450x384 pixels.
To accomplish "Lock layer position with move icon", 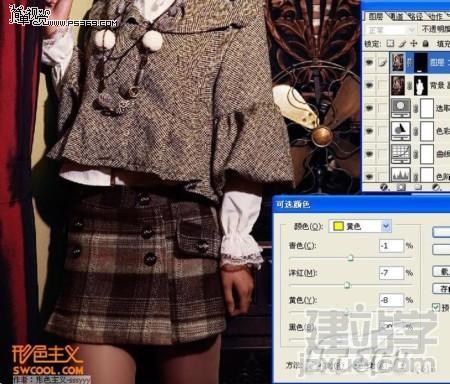I will click(414, 44).
